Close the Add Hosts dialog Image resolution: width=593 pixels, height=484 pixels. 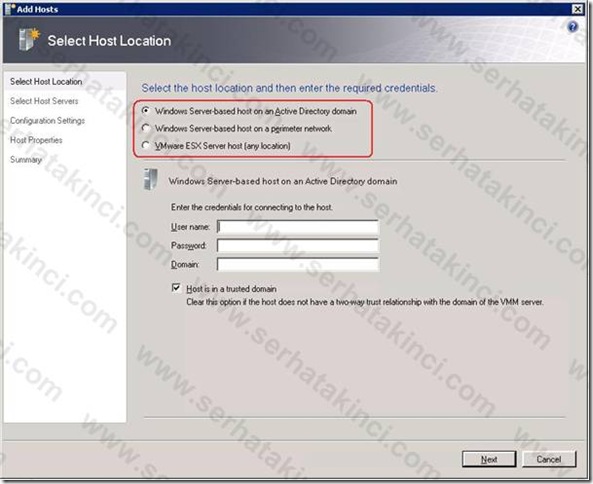[x=578, y=9]
